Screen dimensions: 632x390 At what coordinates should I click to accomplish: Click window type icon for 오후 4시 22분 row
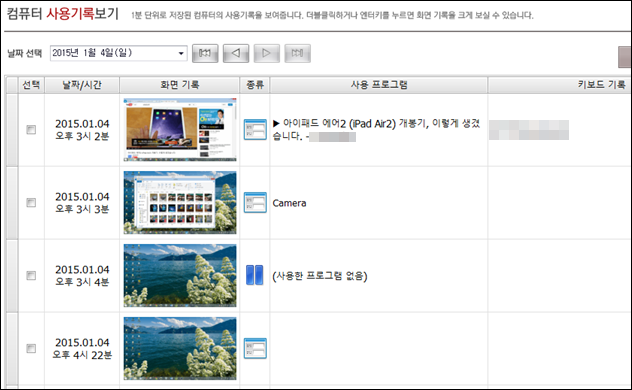coord(255,348)
